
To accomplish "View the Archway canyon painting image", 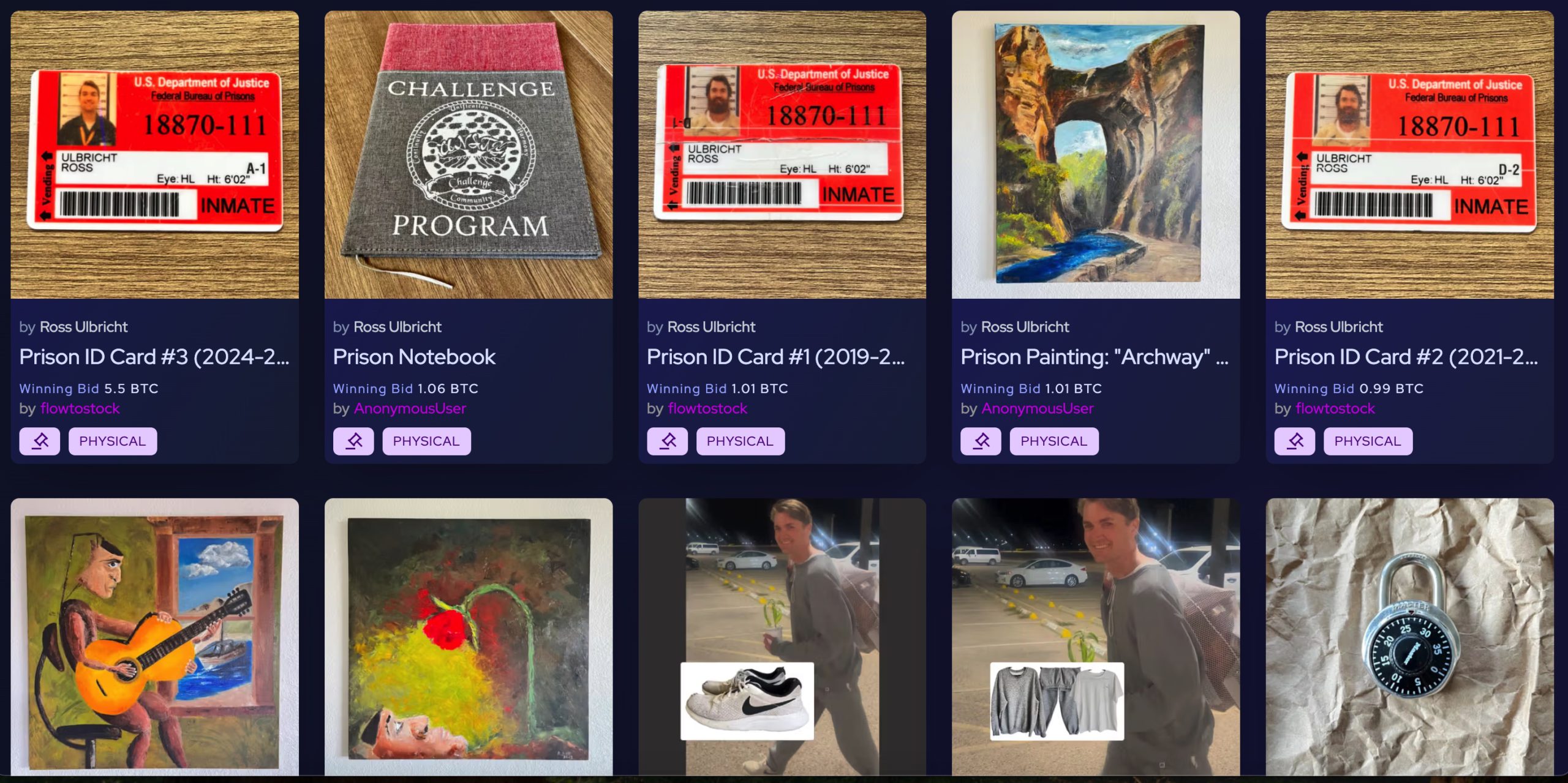I will (x=1096, y=155).
